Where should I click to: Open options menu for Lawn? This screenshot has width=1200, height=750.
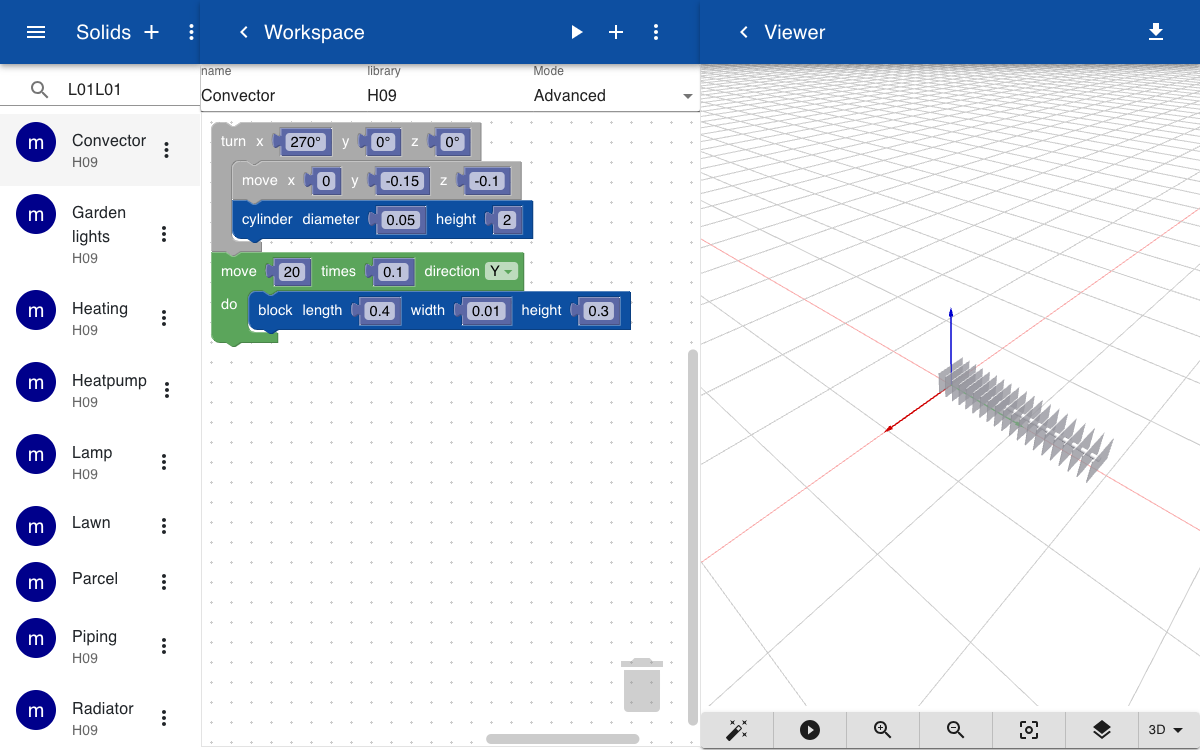(164, 526)
